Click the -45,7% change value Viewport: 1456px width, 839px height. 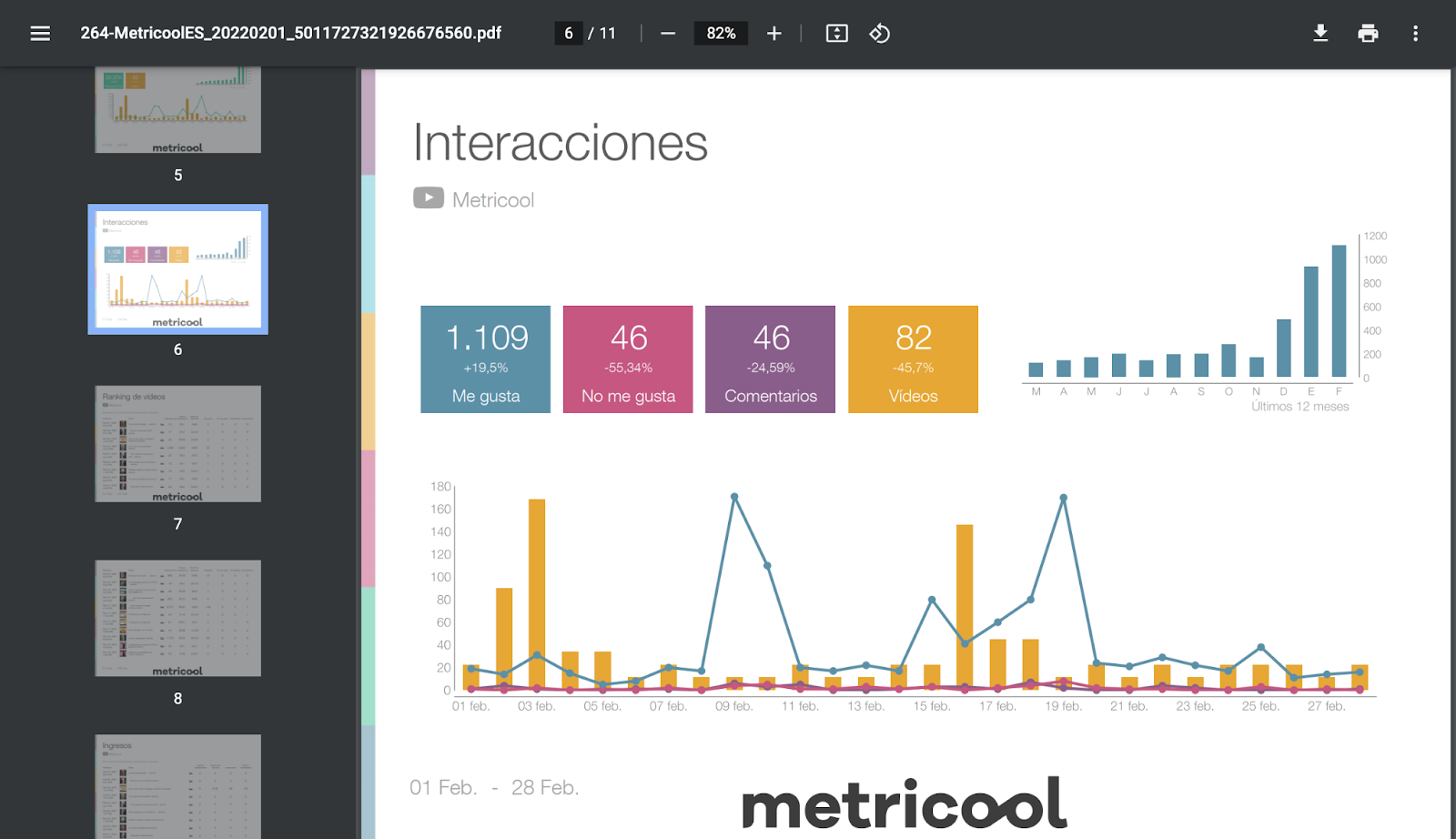pyautogui.click(x=914, y=368)
